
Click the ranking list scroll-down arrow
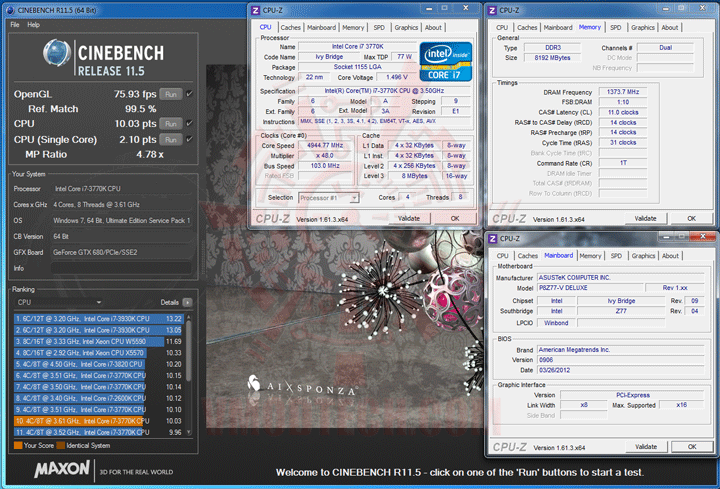[x=189, y=433]
